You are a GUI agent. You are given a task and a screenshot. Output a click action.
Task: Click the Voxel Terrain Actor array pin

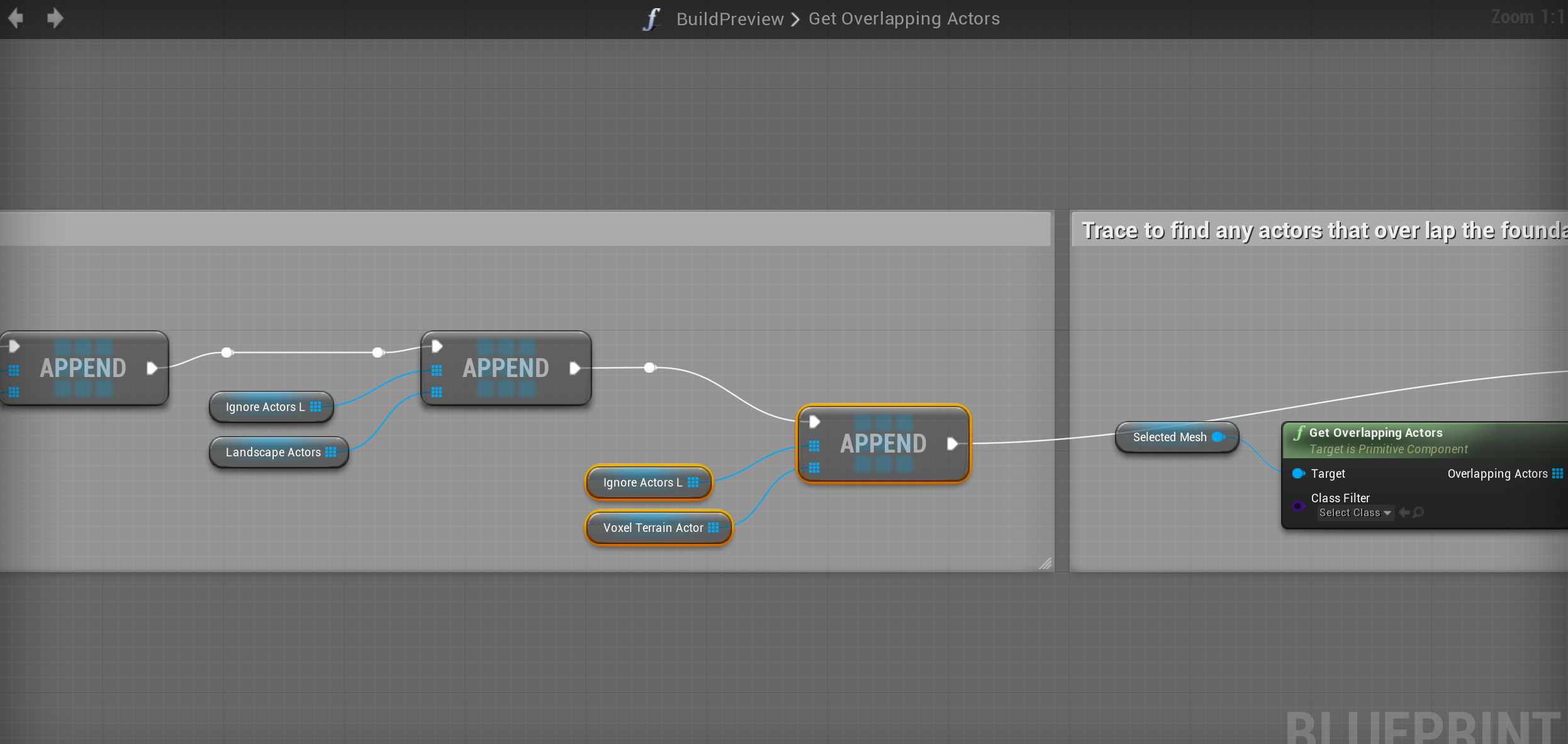point(713,527)
